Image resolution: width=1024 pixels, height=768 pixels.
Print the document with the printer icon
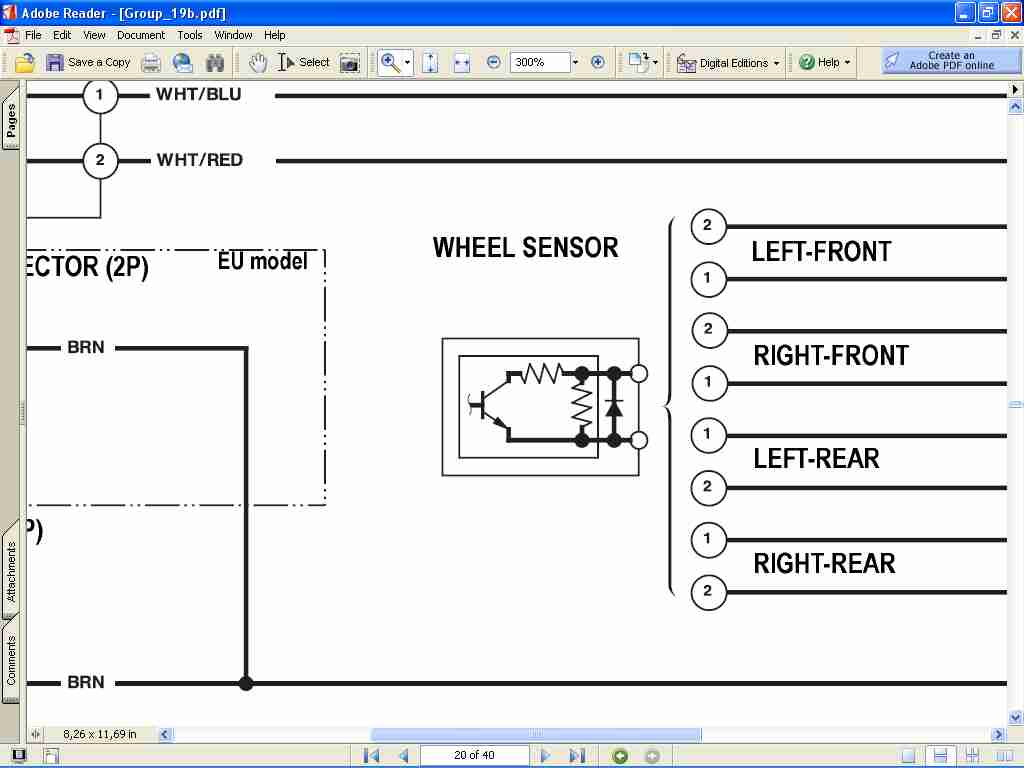[151, 63]
